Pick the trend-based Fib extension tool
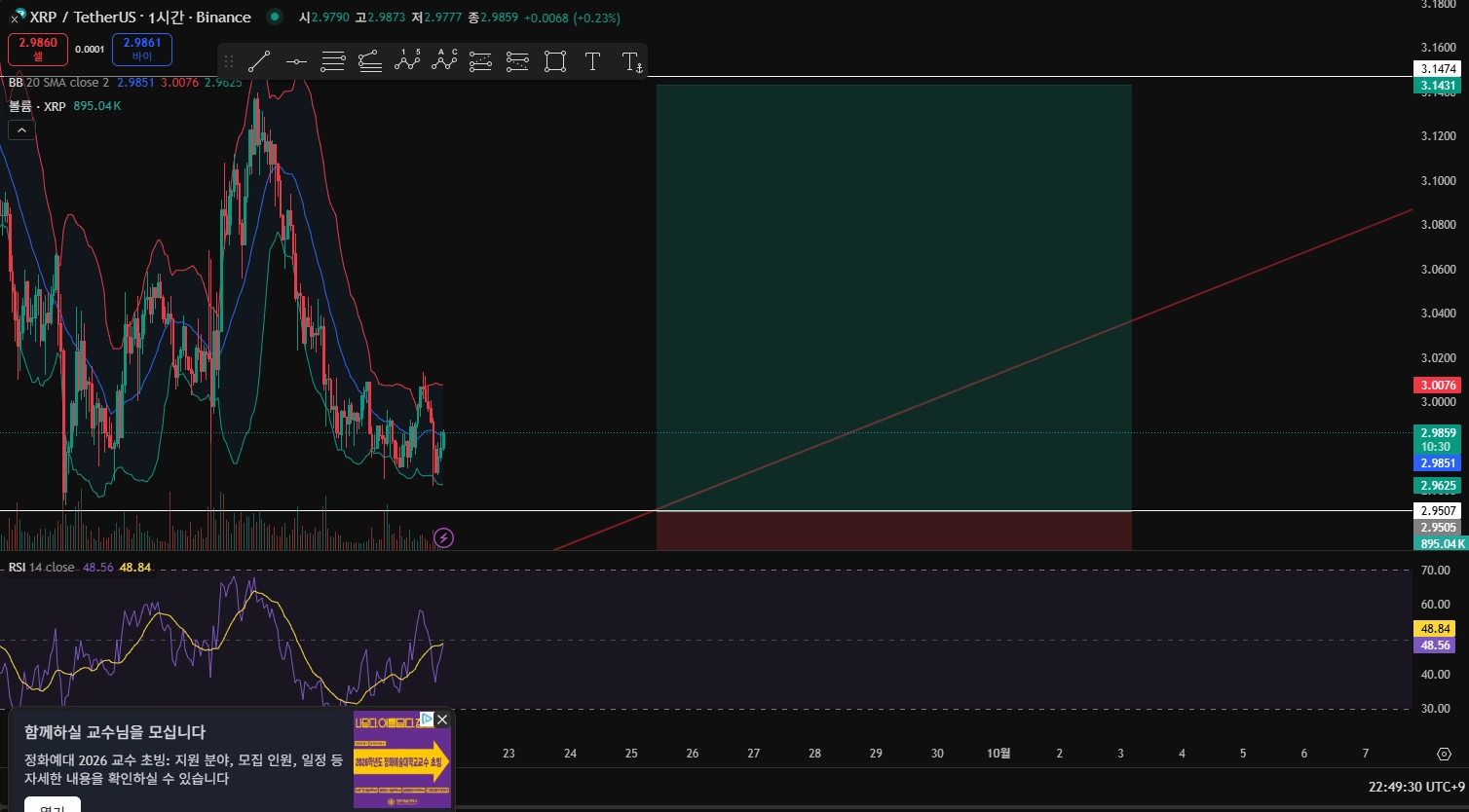This screenshot has height=812, width=1469. 370,62
